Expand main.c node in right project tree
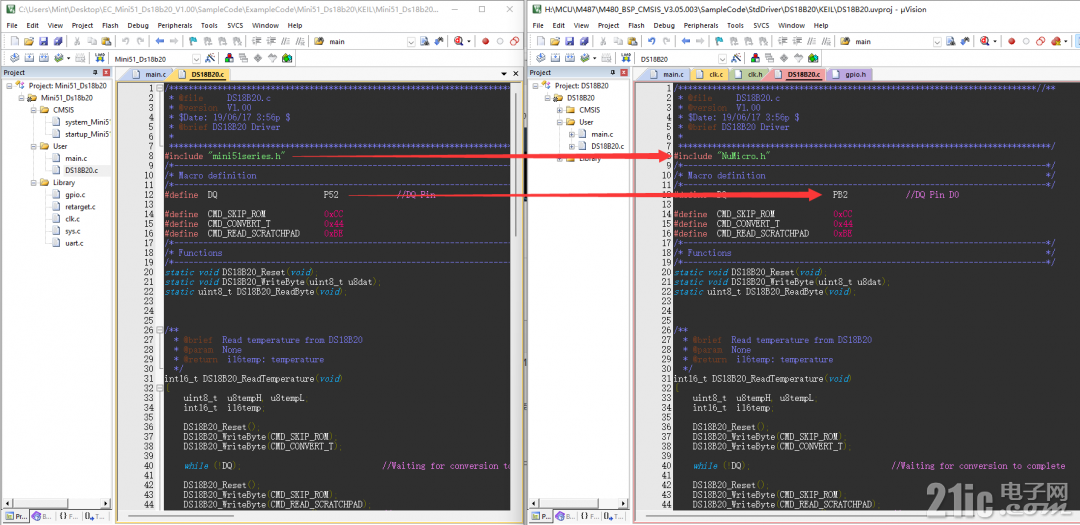The width and height of the screenshot is (1080, 525). tap(572, 134)
